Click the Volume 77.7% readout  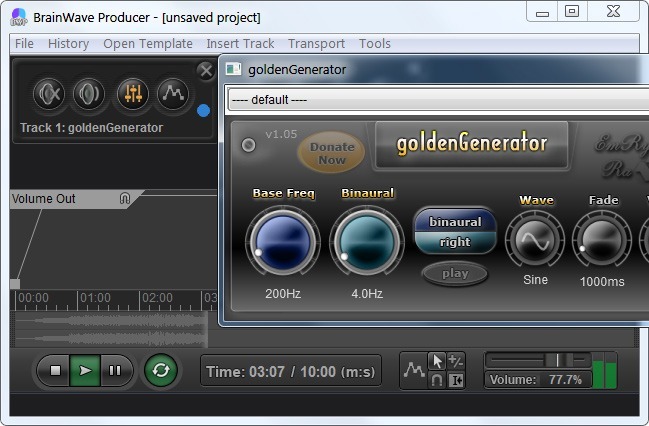point(537,380)
